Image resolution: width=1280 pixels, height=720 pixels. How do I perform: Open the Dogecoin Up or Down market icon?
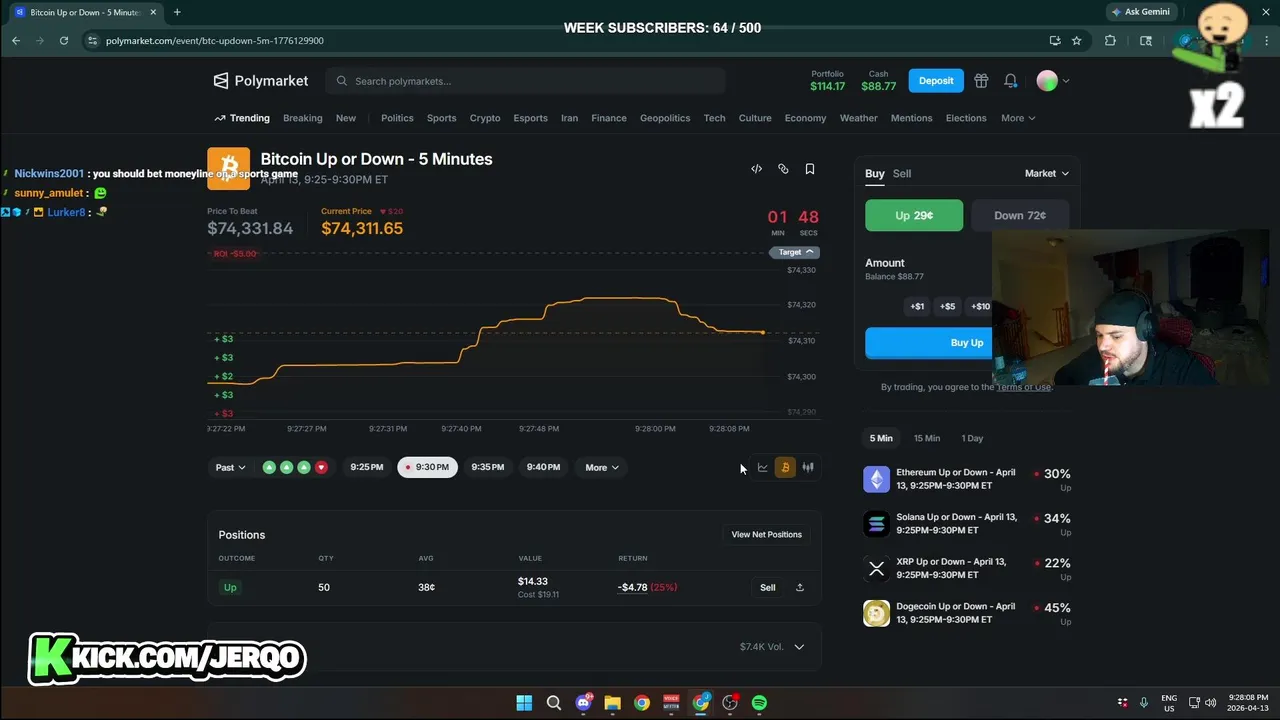876,613
